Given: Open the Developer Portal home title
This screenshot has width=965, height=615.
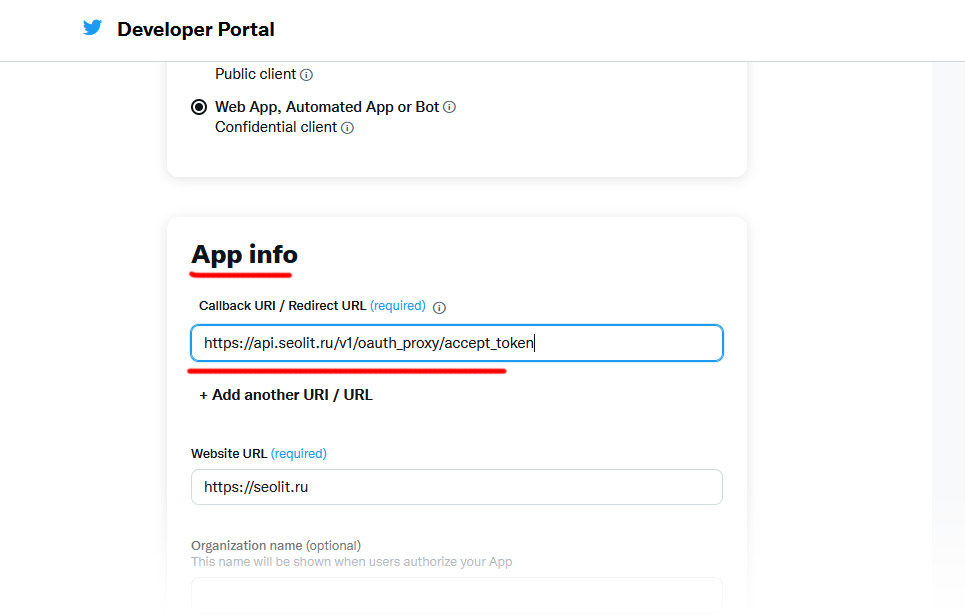Looking at the screenshot, I should coord(196,30).
